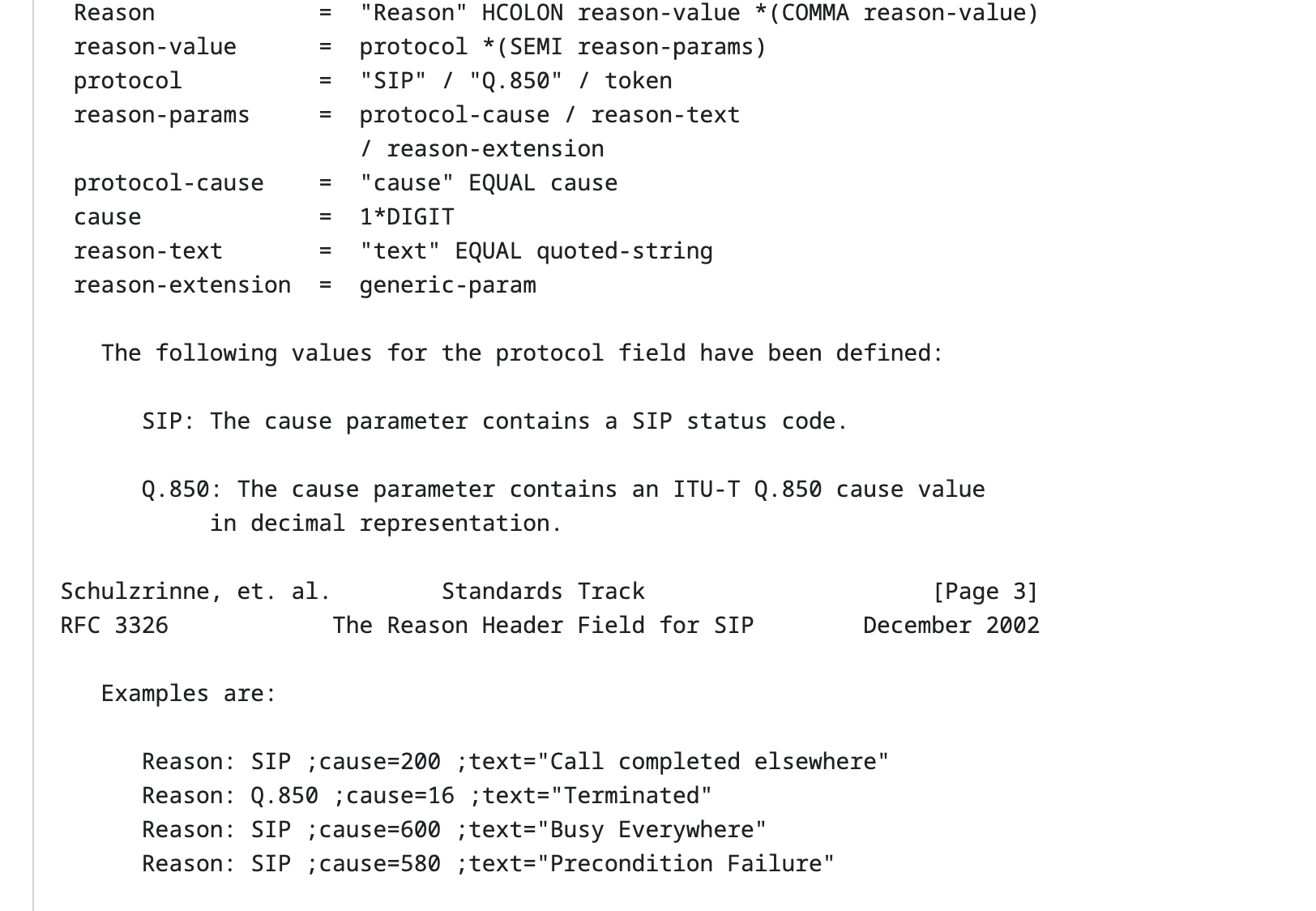
Task: Click the "text" EQUAL quoted-string definition
Action: click(536, 251)
